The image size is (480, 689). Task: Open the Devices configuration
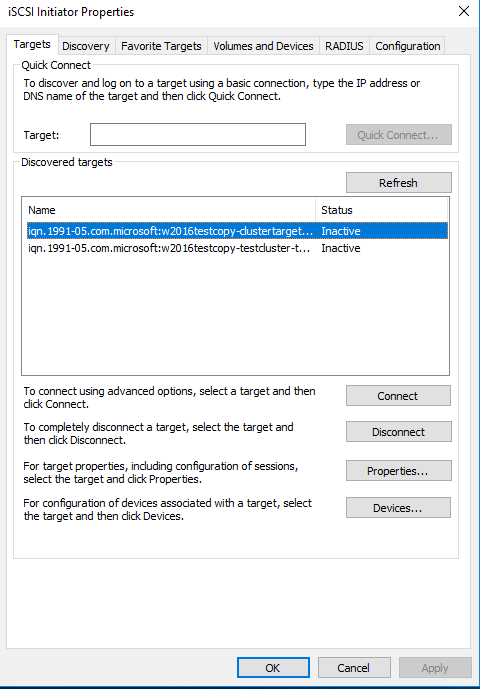tap(398, 508)
